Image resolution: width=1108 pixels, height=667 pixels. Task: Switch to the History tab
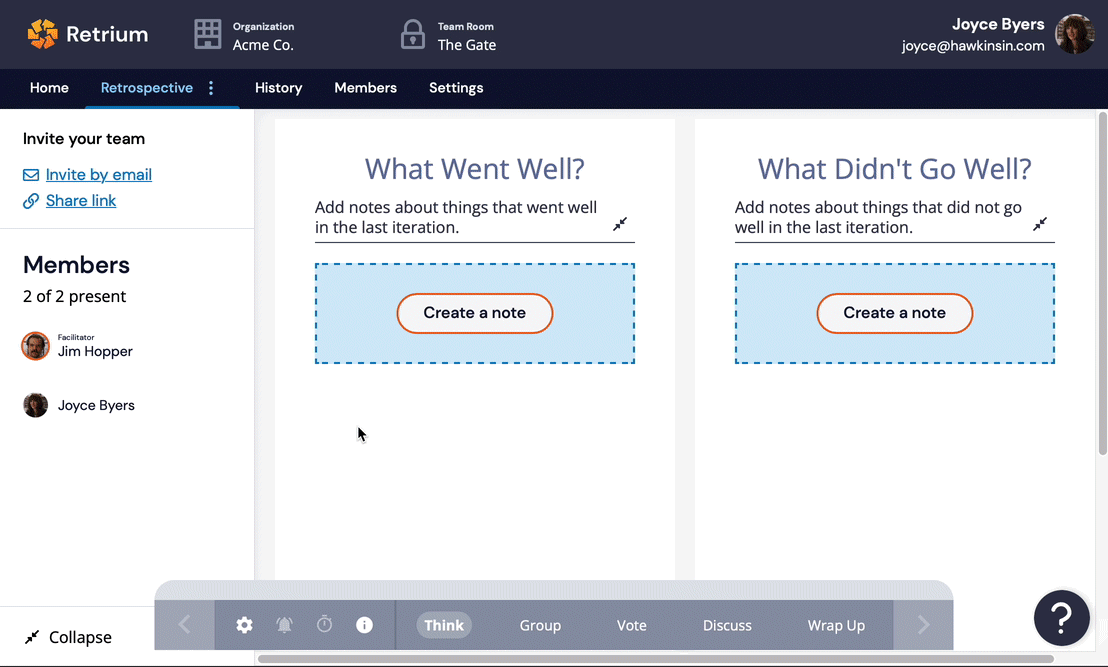point(278,88)
